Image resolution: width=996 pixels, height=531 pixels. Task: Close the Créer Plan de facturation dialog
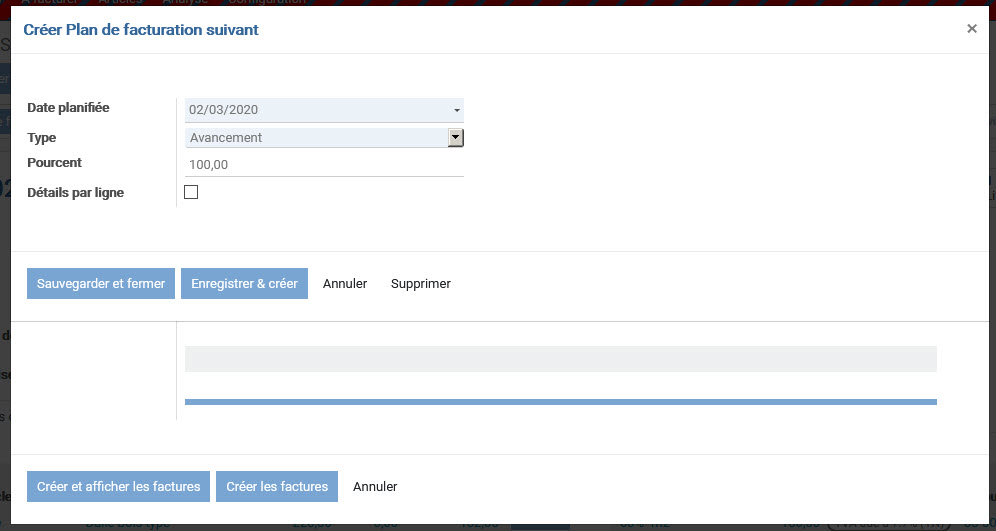(x=971, y=29)
